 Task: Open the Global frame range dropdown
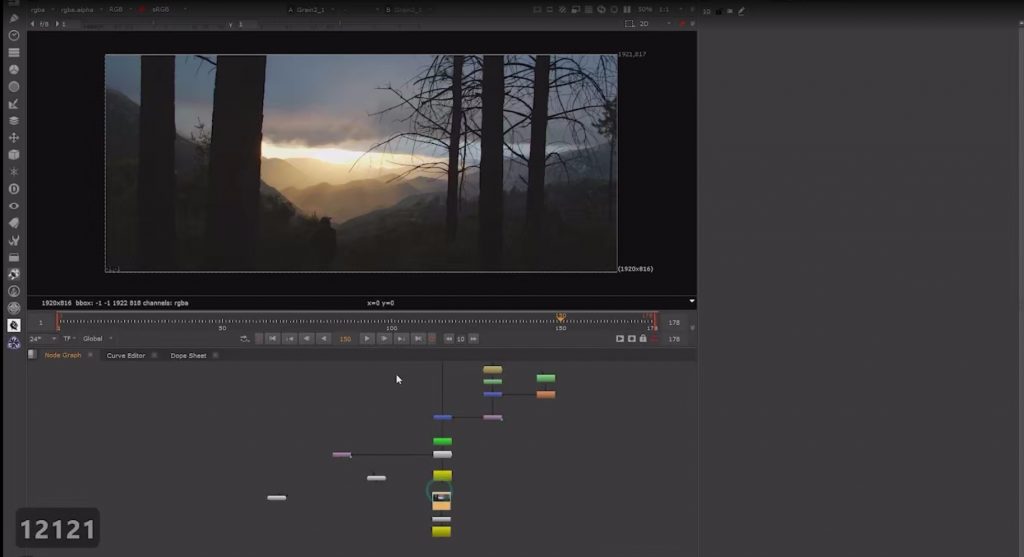point(97,339)
